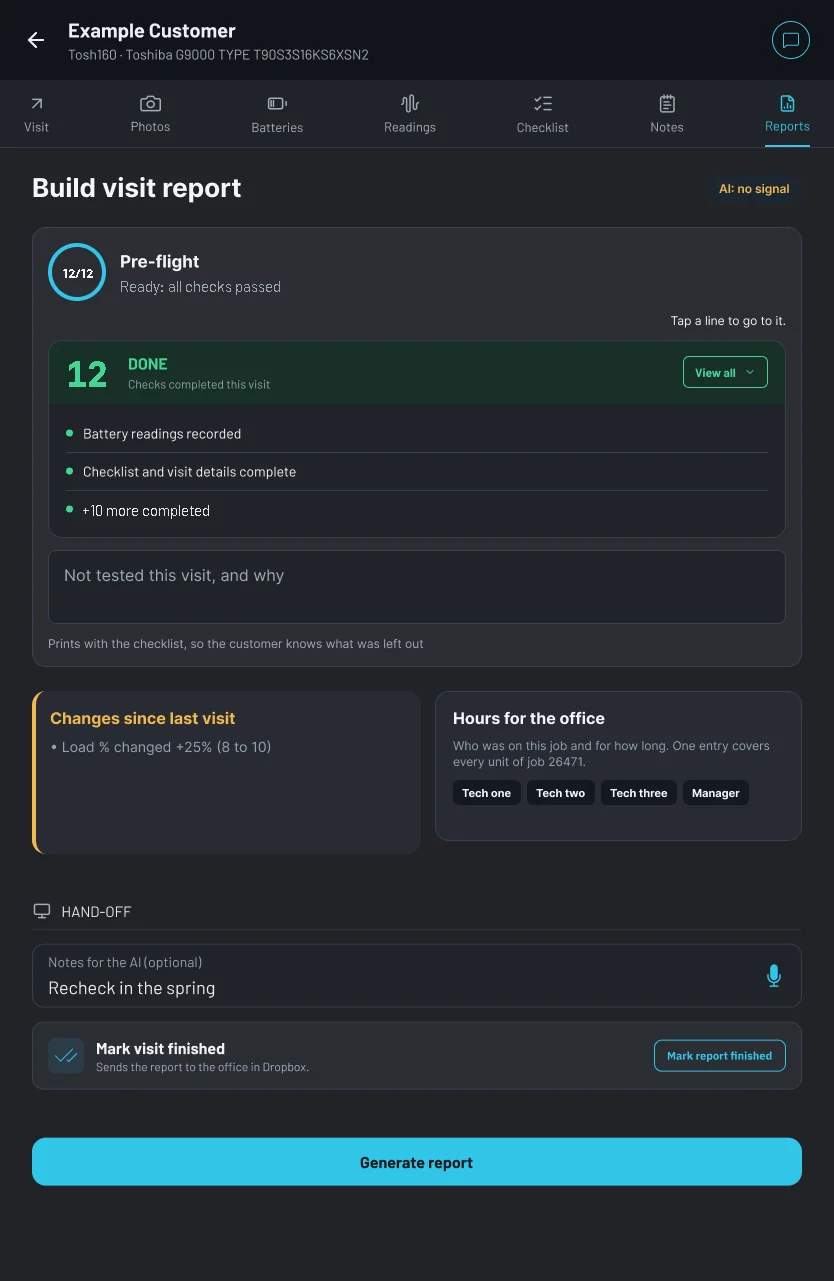Expand the View all dropdown
Viewport: 834px width, 1281px height.
(x=725, y=372)
